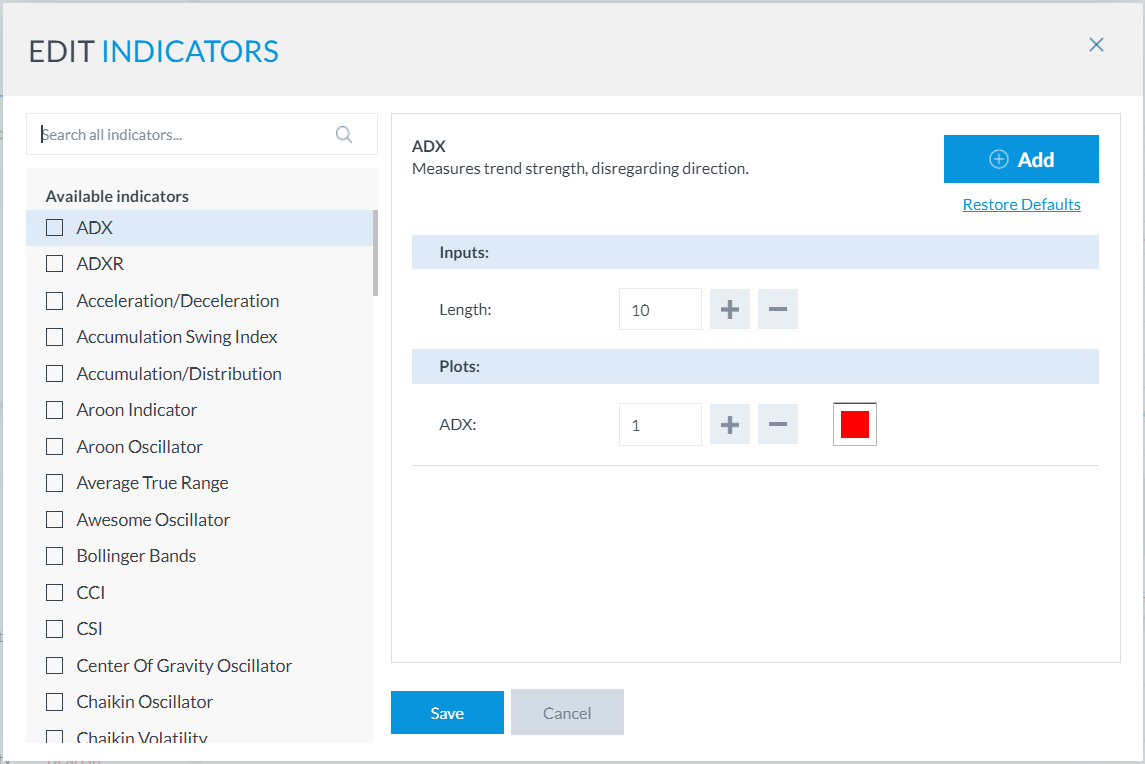Save the indicator changes
1145x764 pixels.
tap(447, 713)
